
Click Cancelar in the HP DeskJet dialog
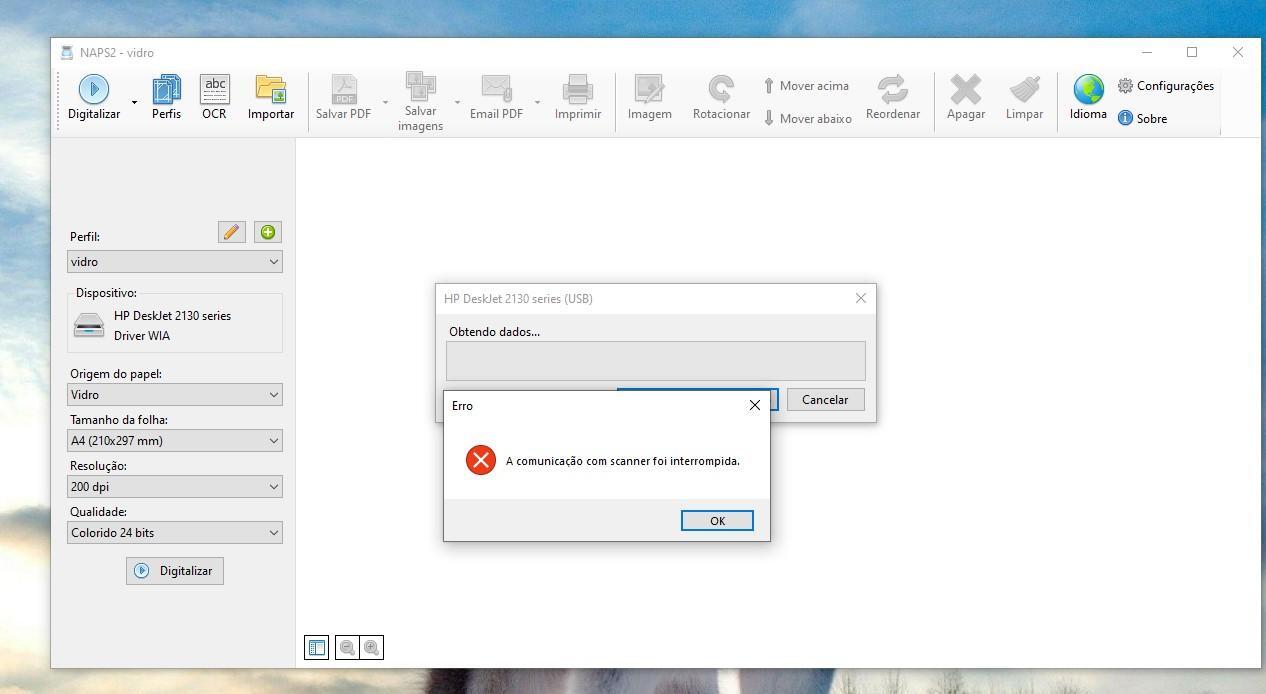click(825, 399)
